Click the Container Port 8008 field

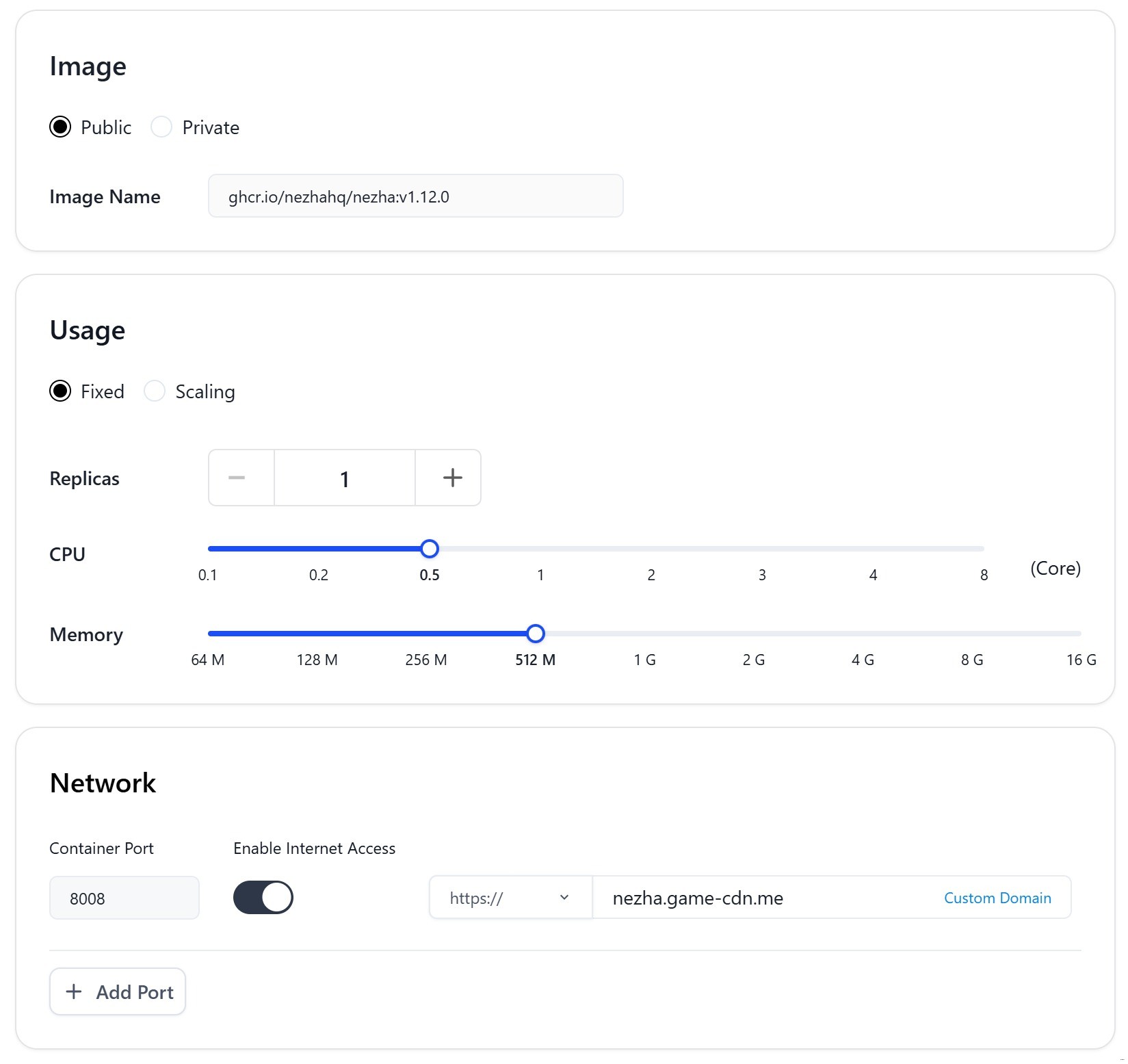(x=124, y=898)
